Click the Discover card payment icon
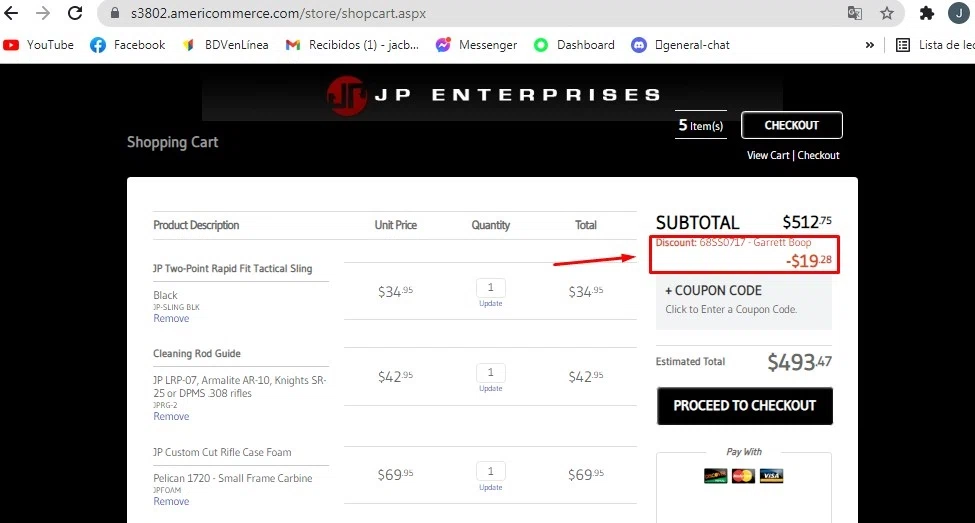The height and width of the screenshot is (523, 975). point(715,476)
